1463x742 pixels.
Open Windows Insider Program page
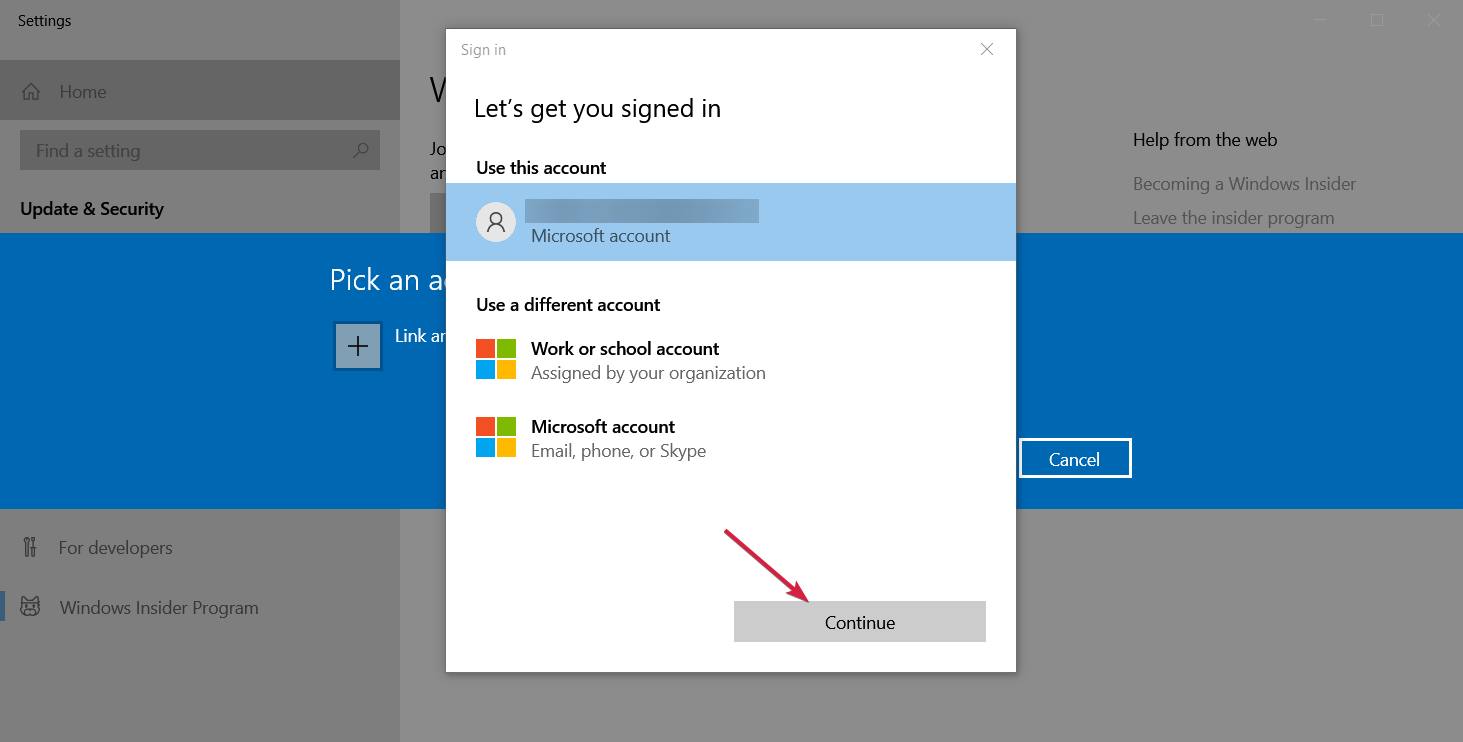point(200,607)
